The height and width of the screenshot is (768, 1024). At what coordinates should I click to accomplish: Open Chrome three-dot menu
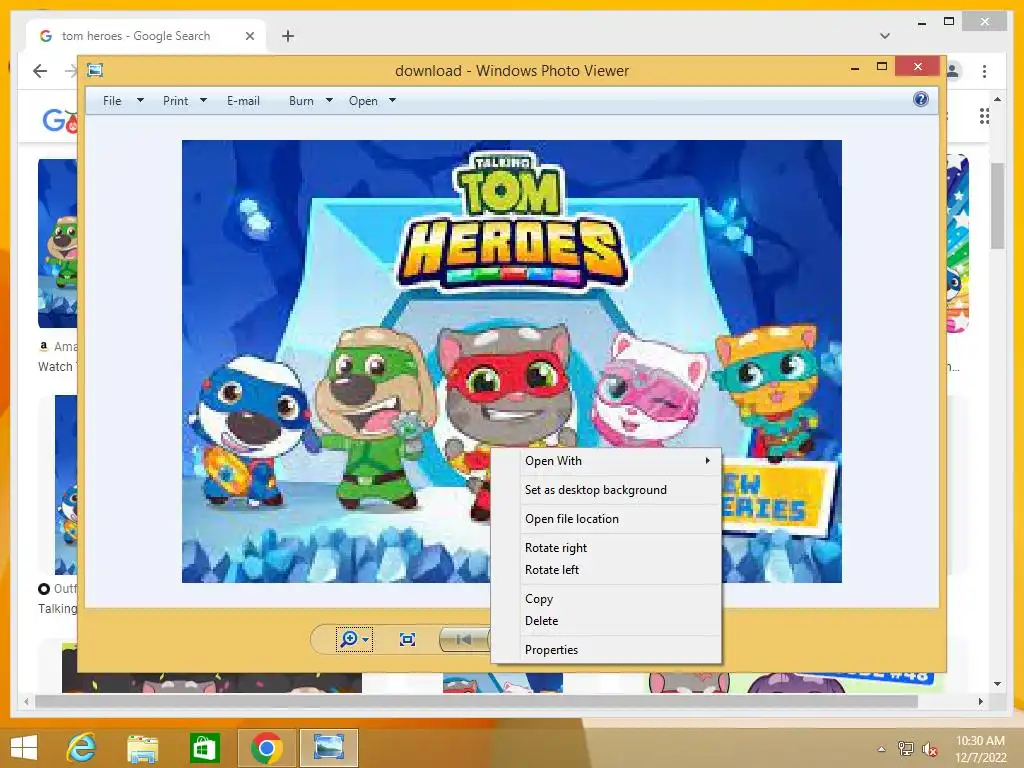coord(984,71)
